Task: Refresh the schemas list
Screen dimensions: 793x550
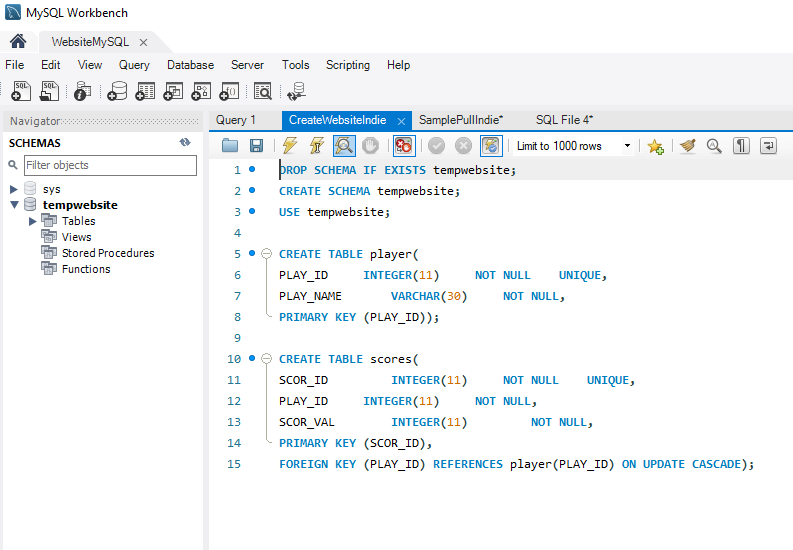Action: [185, 143]
